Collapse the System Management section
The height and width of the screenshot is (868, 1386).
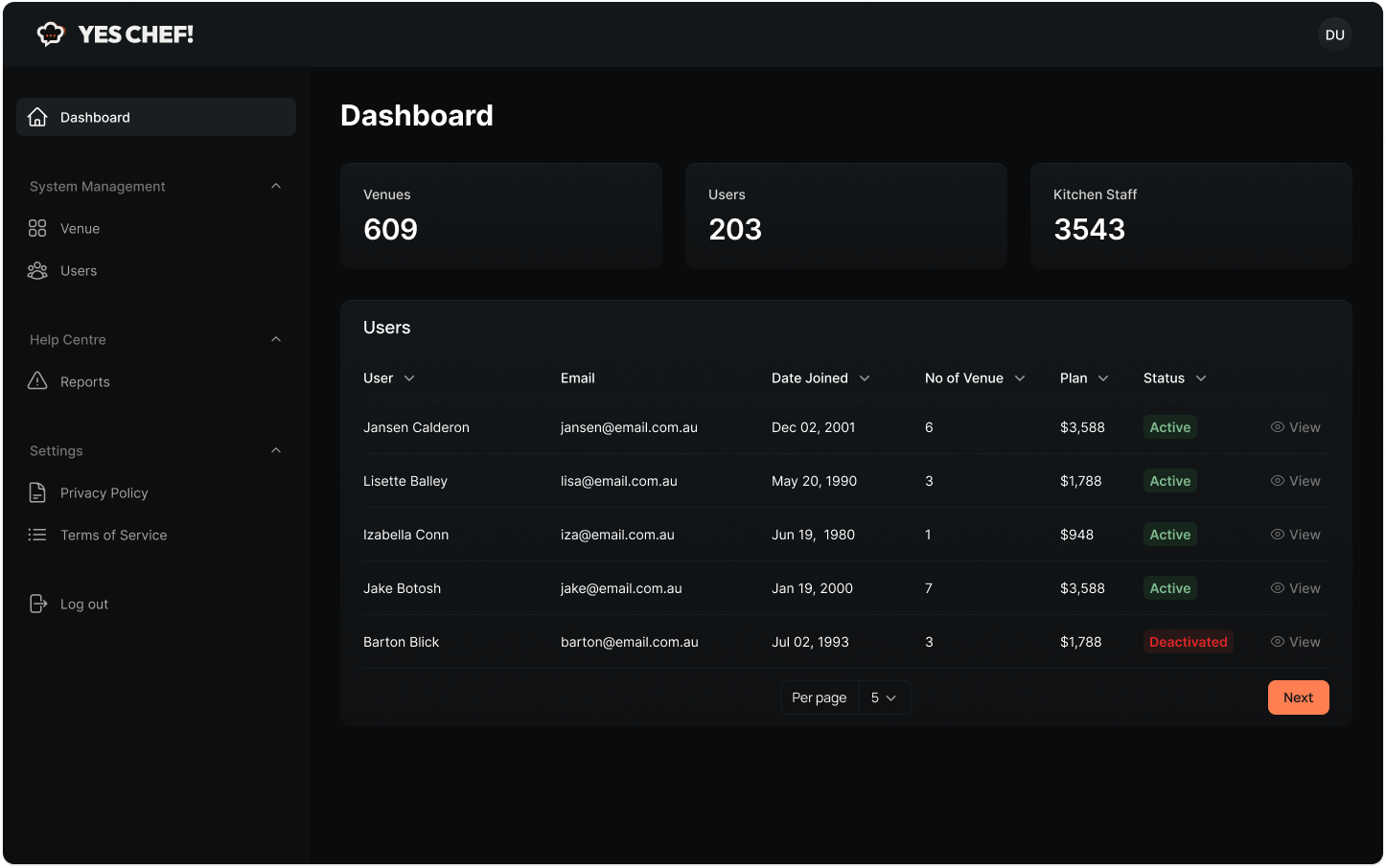(x=276, y=186)
